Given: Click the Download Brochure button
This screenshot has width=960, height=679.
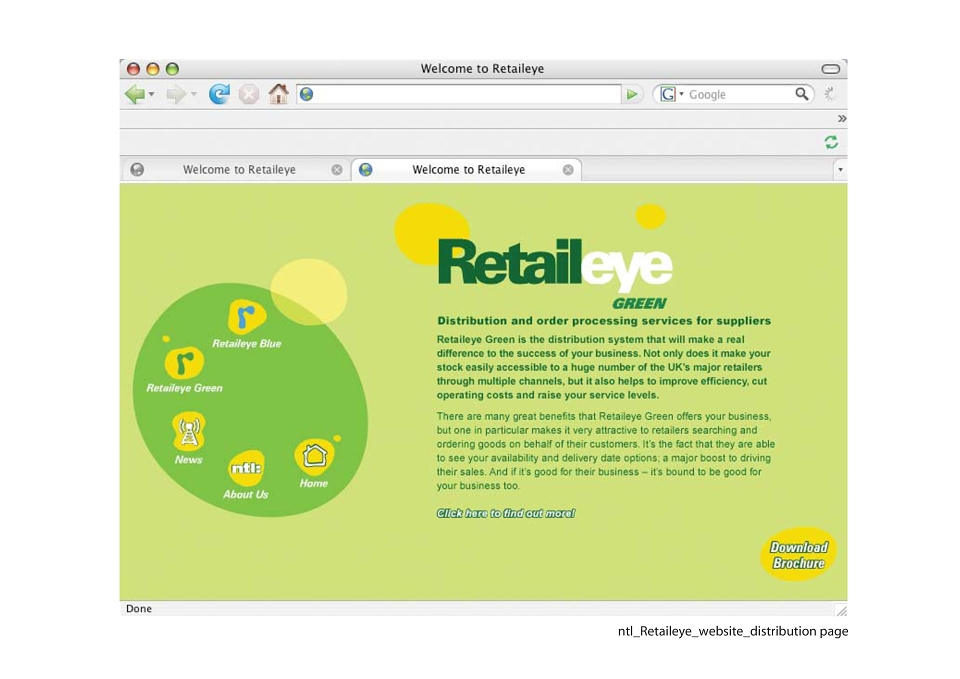Looking at the screenshot, I should 798,555.
